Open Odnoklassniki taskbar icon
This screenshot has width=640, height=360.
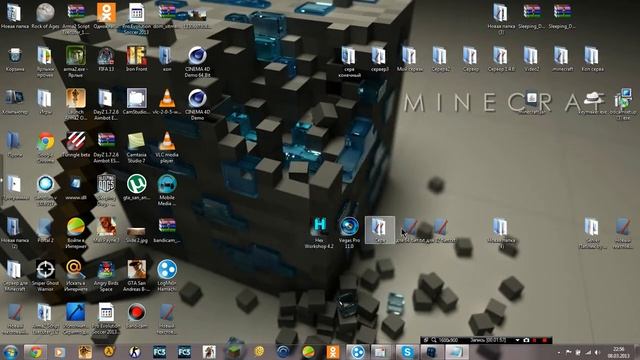click(x=333, y=352)
